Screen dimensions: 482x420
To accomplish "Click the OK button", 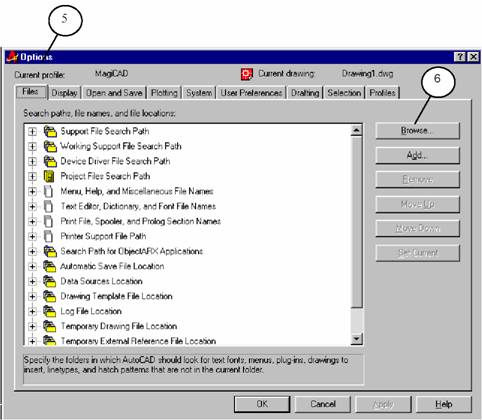I will coord(262,404).
